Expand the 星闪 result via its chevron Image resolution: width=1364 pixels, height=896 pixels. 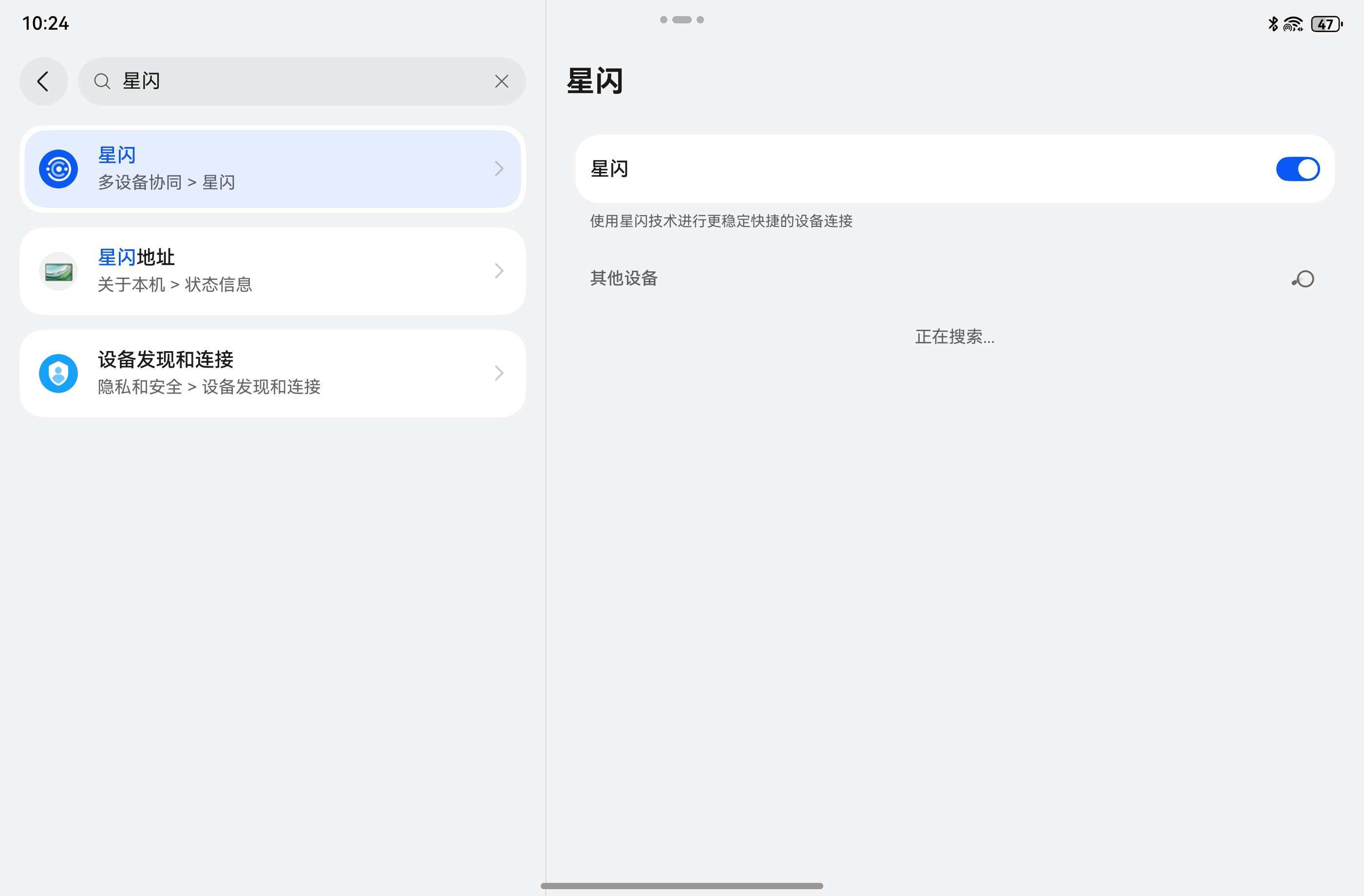point(499,168)
